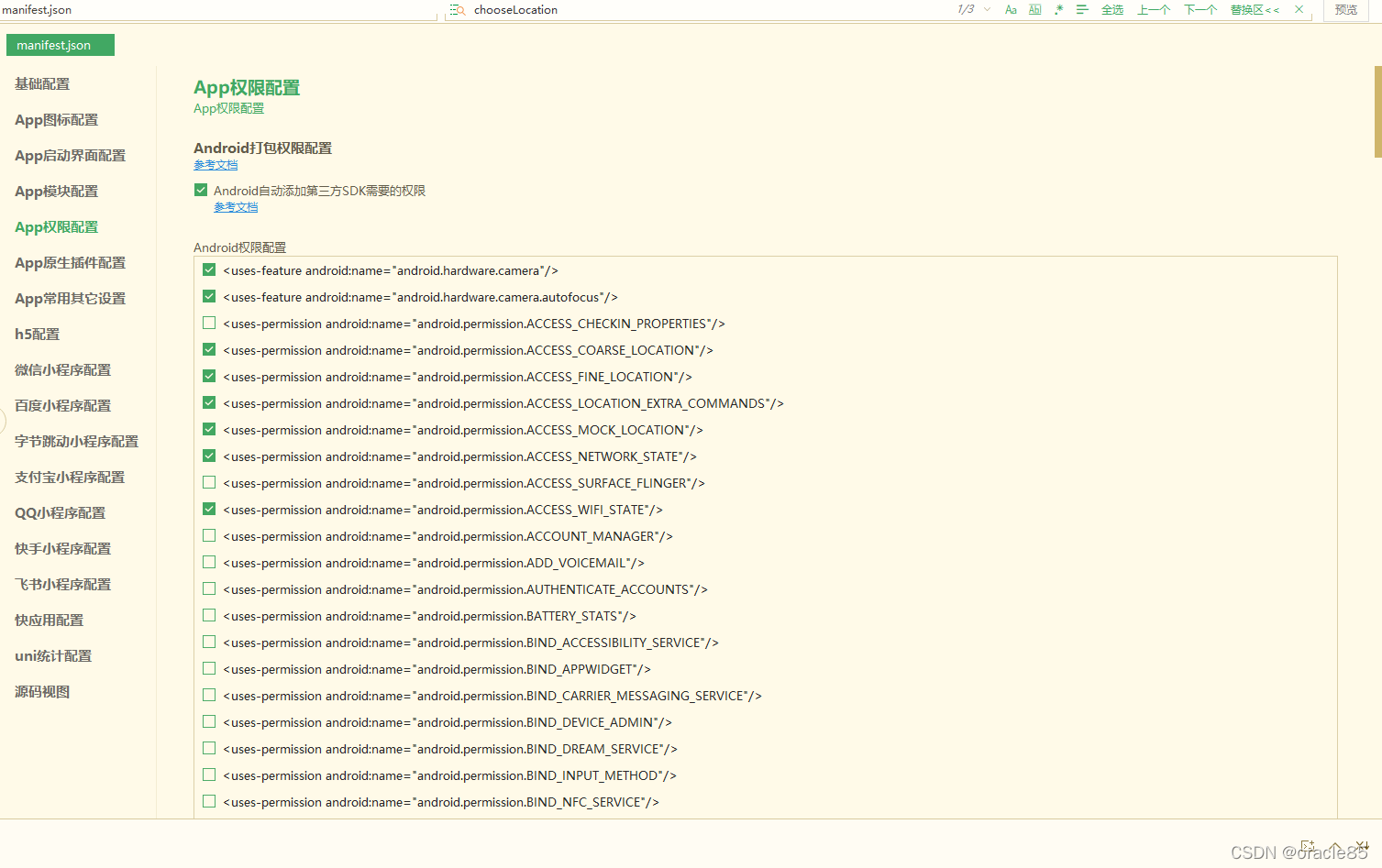Close the find bar with X
Screen dimensions: 1382x868
[x=1299, y=10]
